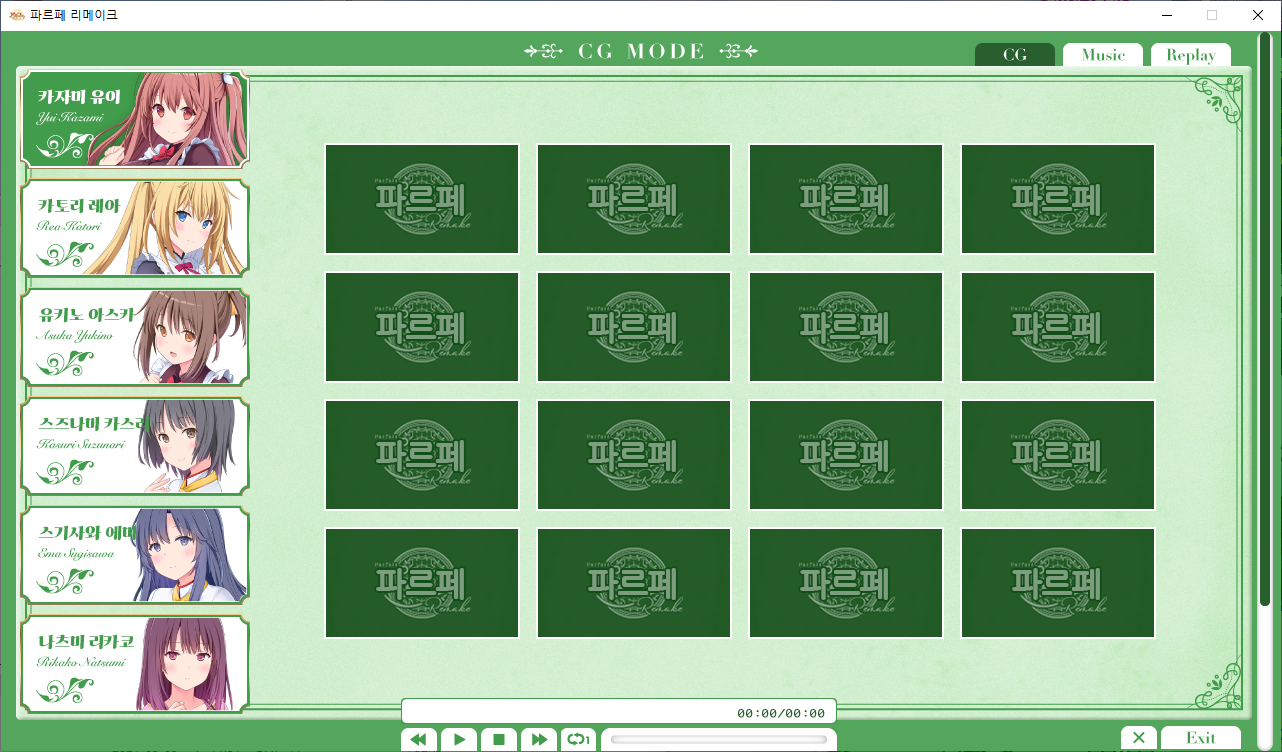The height and width of the screenshot is (752, 1282).
Task: Open first CG thumbnail in third row
Action: click(x=422, y=455)
